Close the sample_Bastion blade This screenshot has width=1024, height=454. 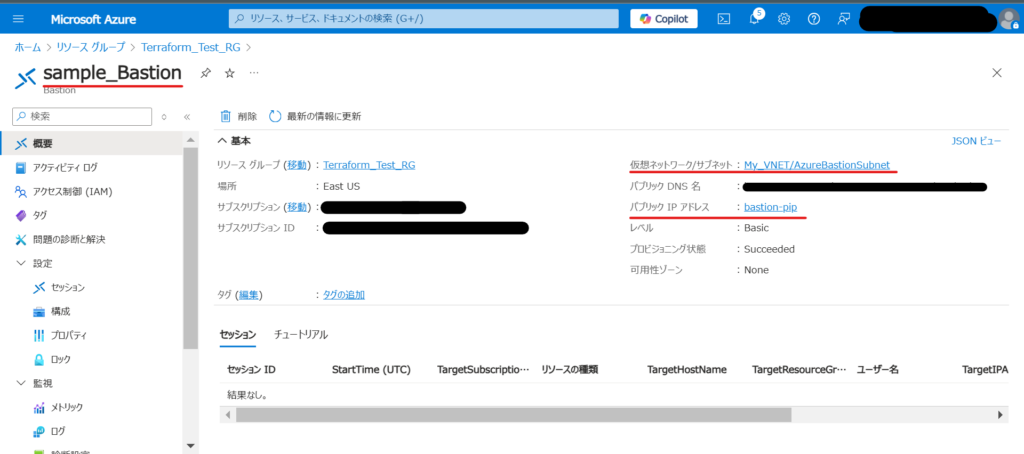pos(997,73)
